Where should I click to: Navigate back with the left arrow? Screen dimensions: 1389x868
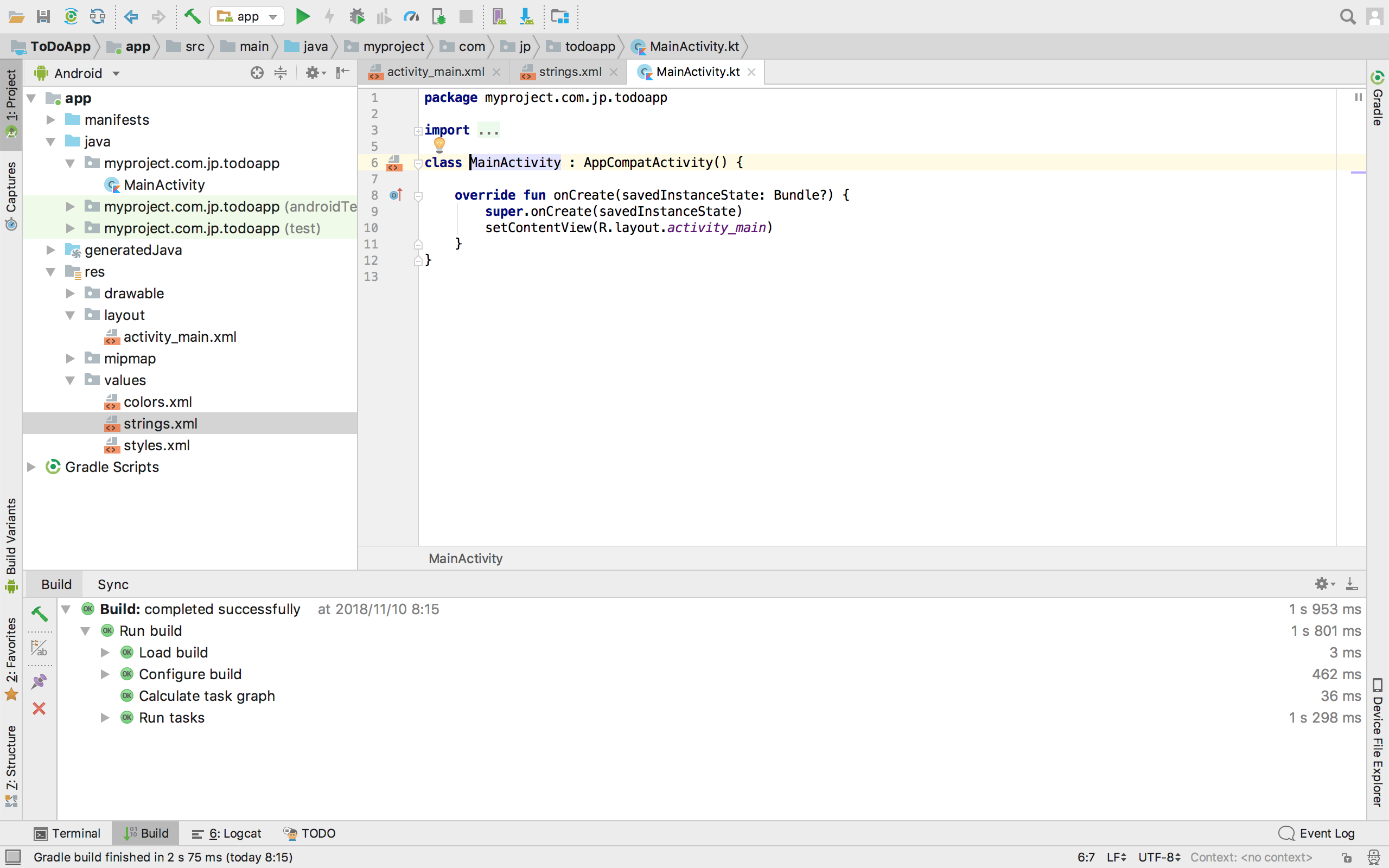(x=131, y=17)
